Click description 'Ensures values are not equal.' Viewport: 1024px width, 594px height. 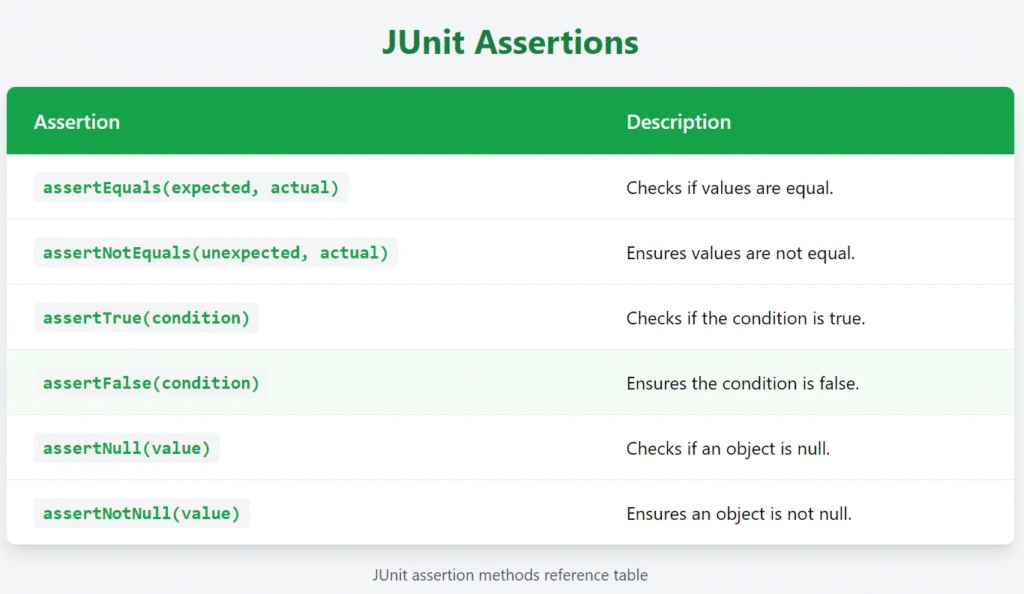(741, 253)
